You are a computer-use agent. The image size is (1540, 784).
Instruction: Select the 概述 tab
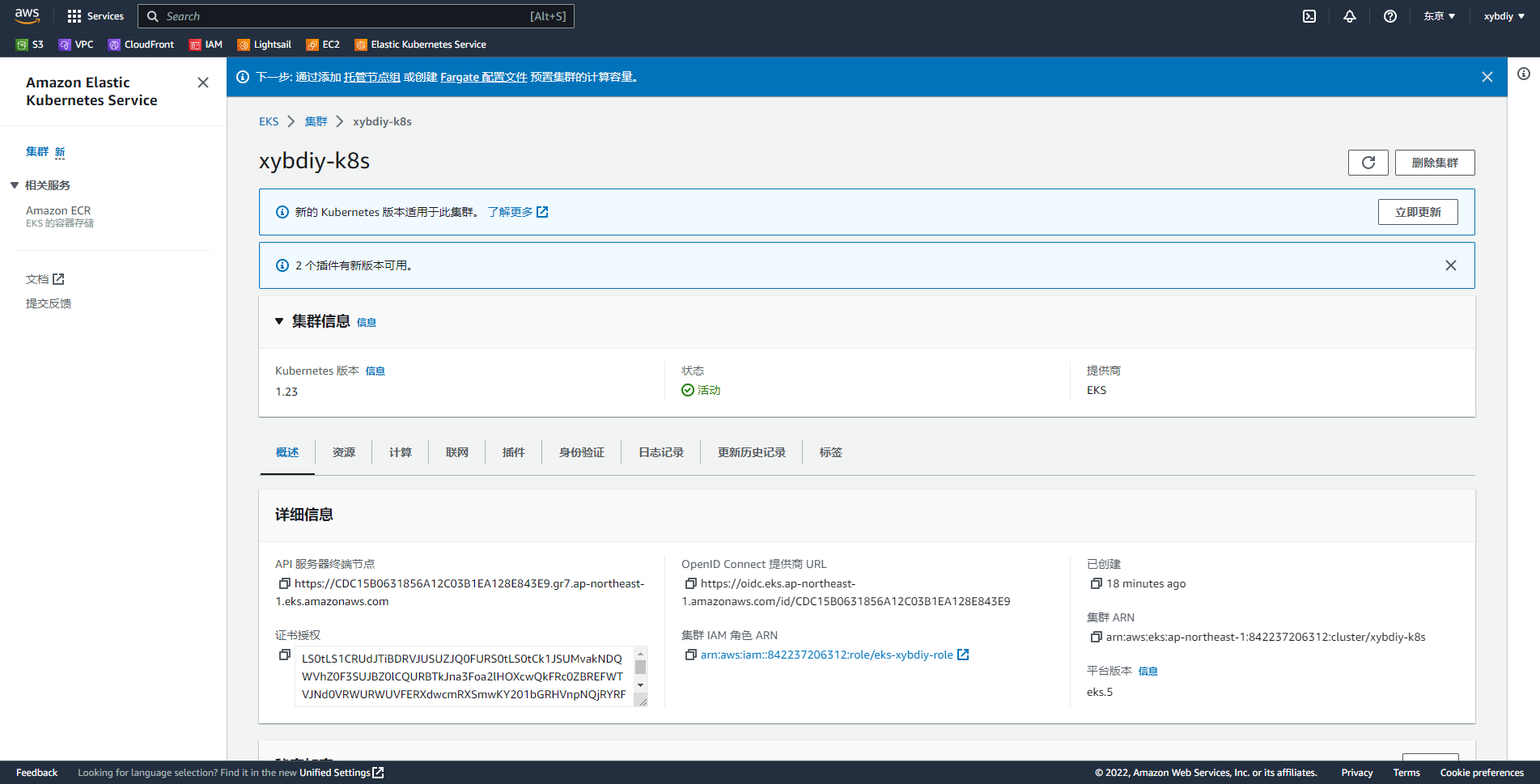click(x=287, y=452)
